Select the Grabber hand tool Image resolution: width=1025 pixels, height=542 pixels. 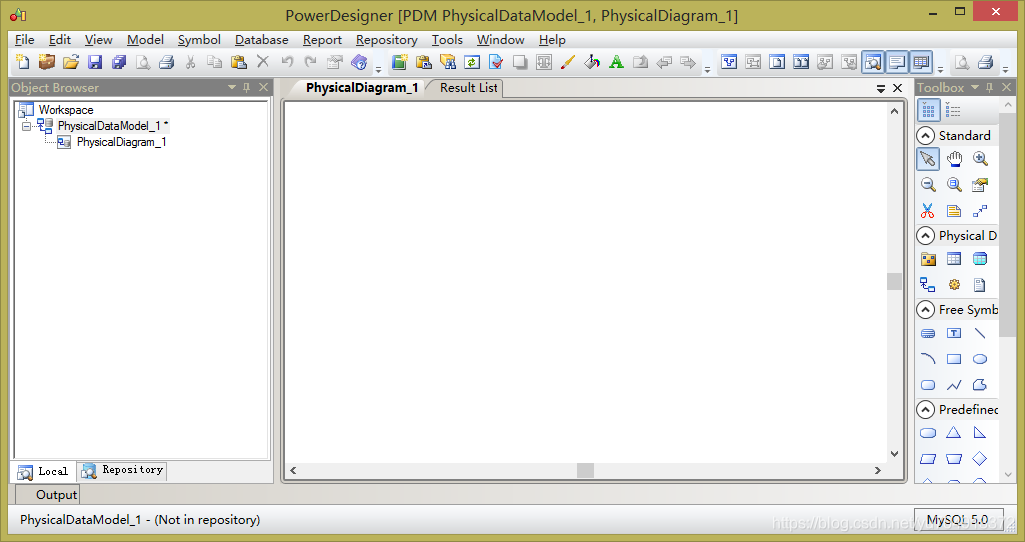pos(954,159)
